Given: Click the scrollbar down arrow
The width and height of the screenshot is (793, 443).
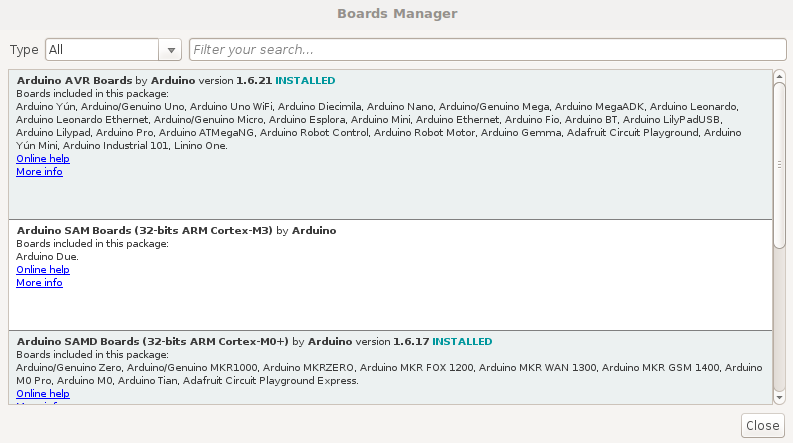Looking at the screenshot, I should [779, 397].
